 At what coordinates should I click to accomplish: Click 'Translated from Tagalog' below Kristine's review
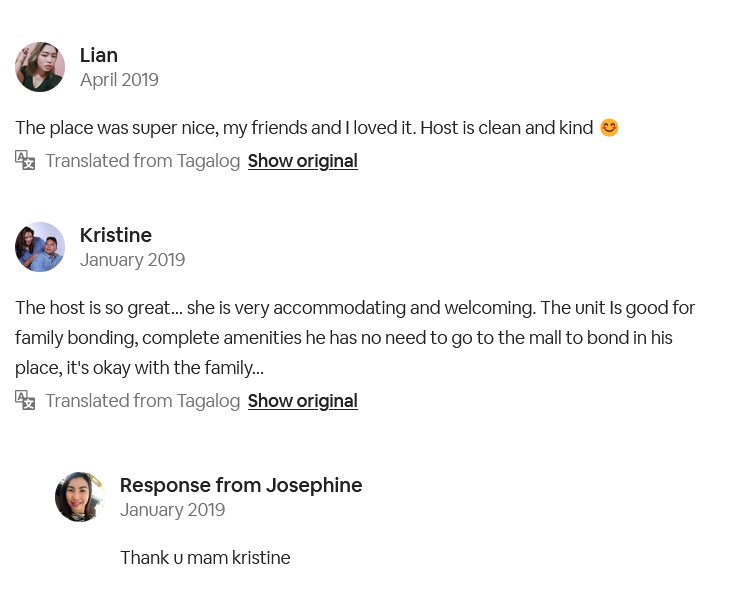142,401
